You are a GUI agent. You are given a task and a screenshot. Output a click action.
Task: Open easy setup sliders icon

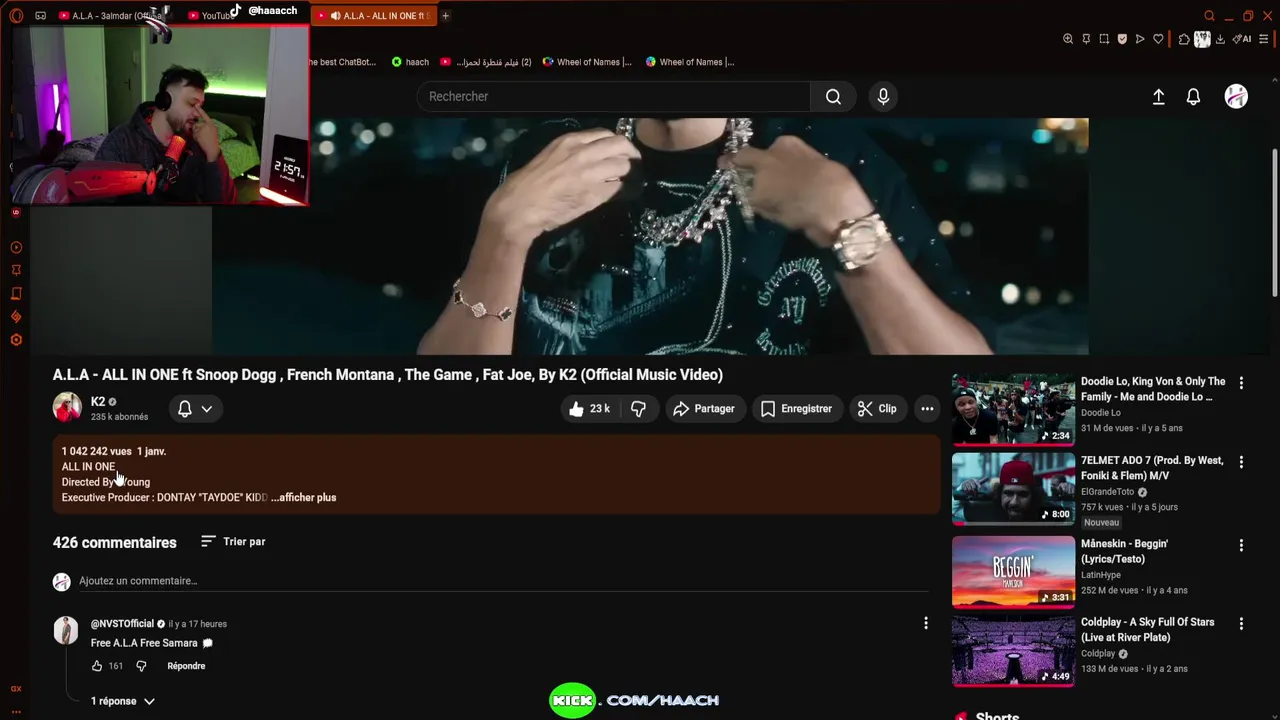(x=1264, y=39)
